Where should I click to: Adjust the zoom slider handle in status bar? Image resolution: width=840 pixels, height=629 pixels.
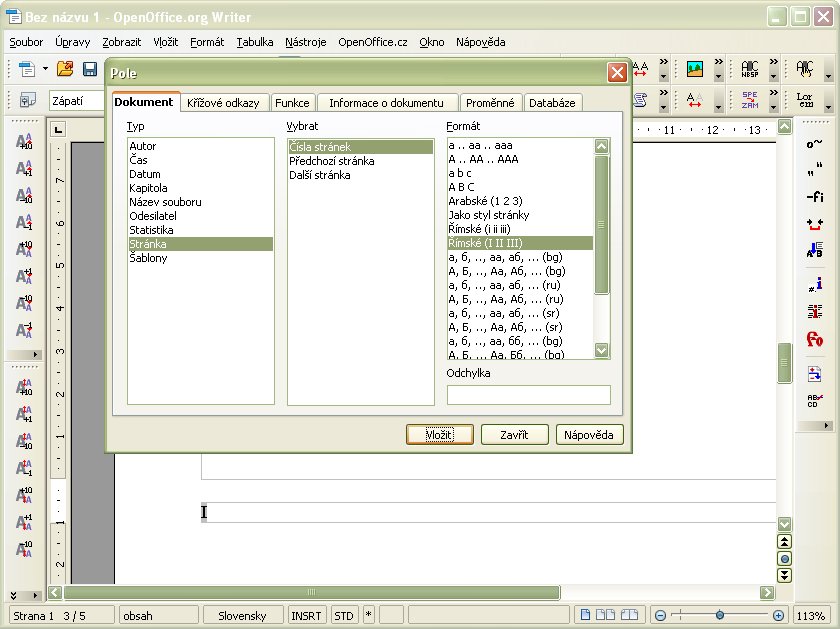click(x=719, y=615)
